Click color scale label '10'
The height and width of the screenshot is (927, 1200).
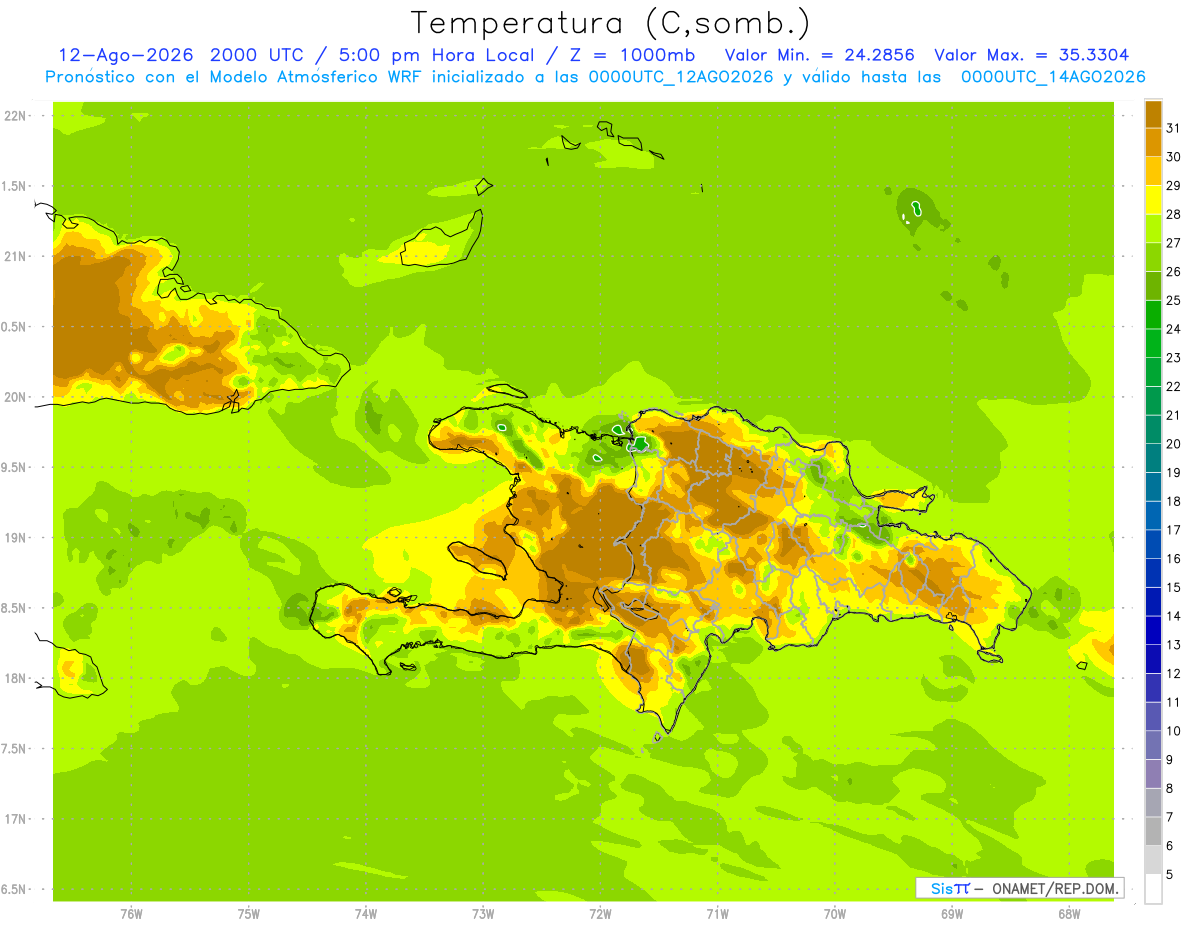[1174, 731]
